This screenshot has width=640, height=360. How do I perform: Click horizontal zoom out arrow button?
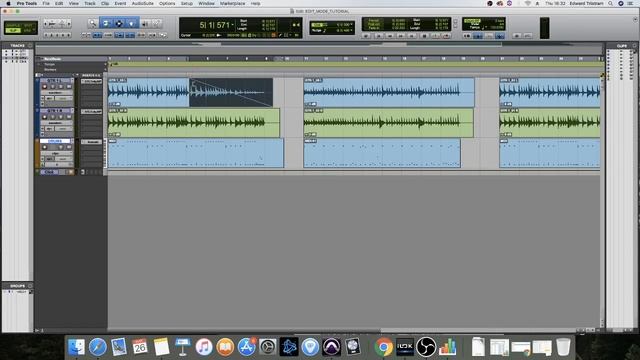click(x=46, y=24)
